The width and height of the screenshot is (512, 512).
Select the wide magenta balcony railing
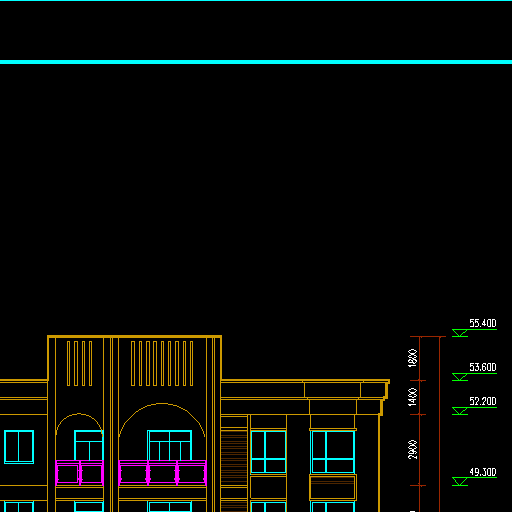coord(162,472)
